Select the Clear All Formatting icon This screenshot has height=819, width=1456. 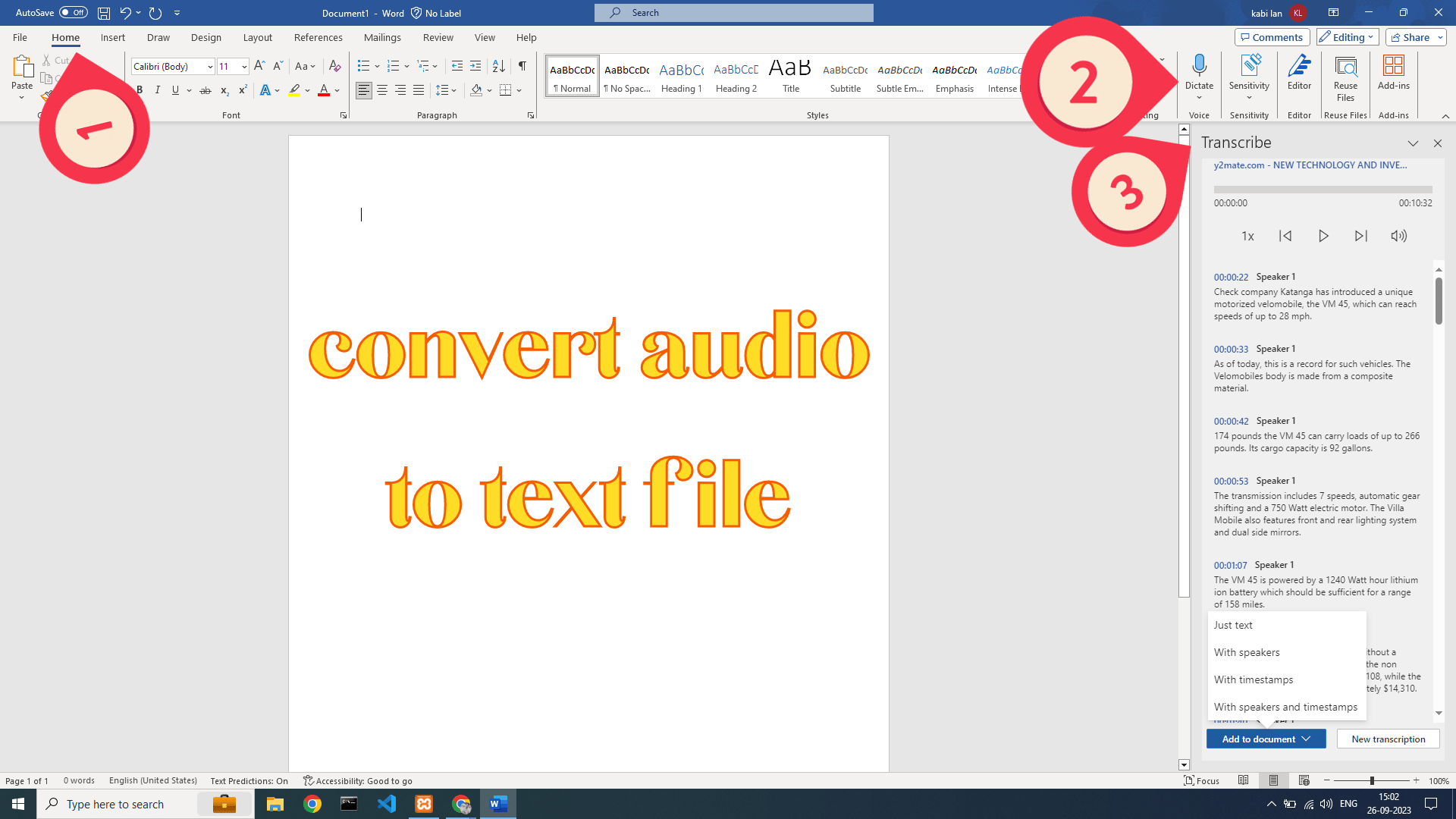pos(334,66)
